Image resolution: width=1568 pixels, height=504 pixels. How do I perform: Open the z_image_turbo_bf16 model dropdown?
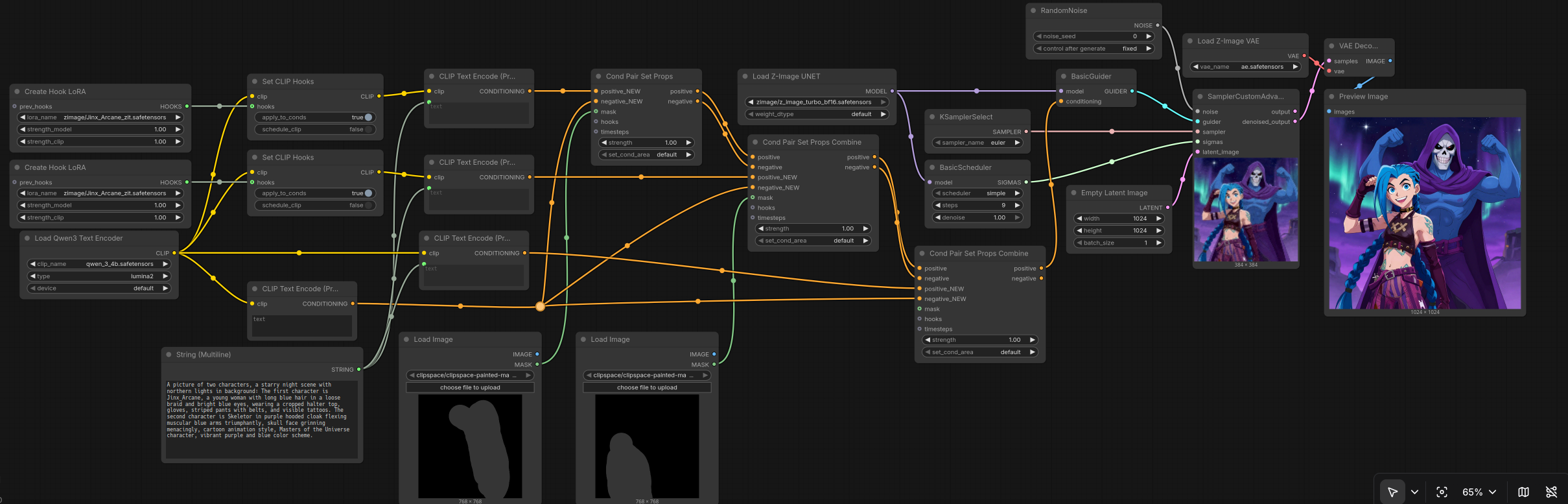[x=817, y=102]
